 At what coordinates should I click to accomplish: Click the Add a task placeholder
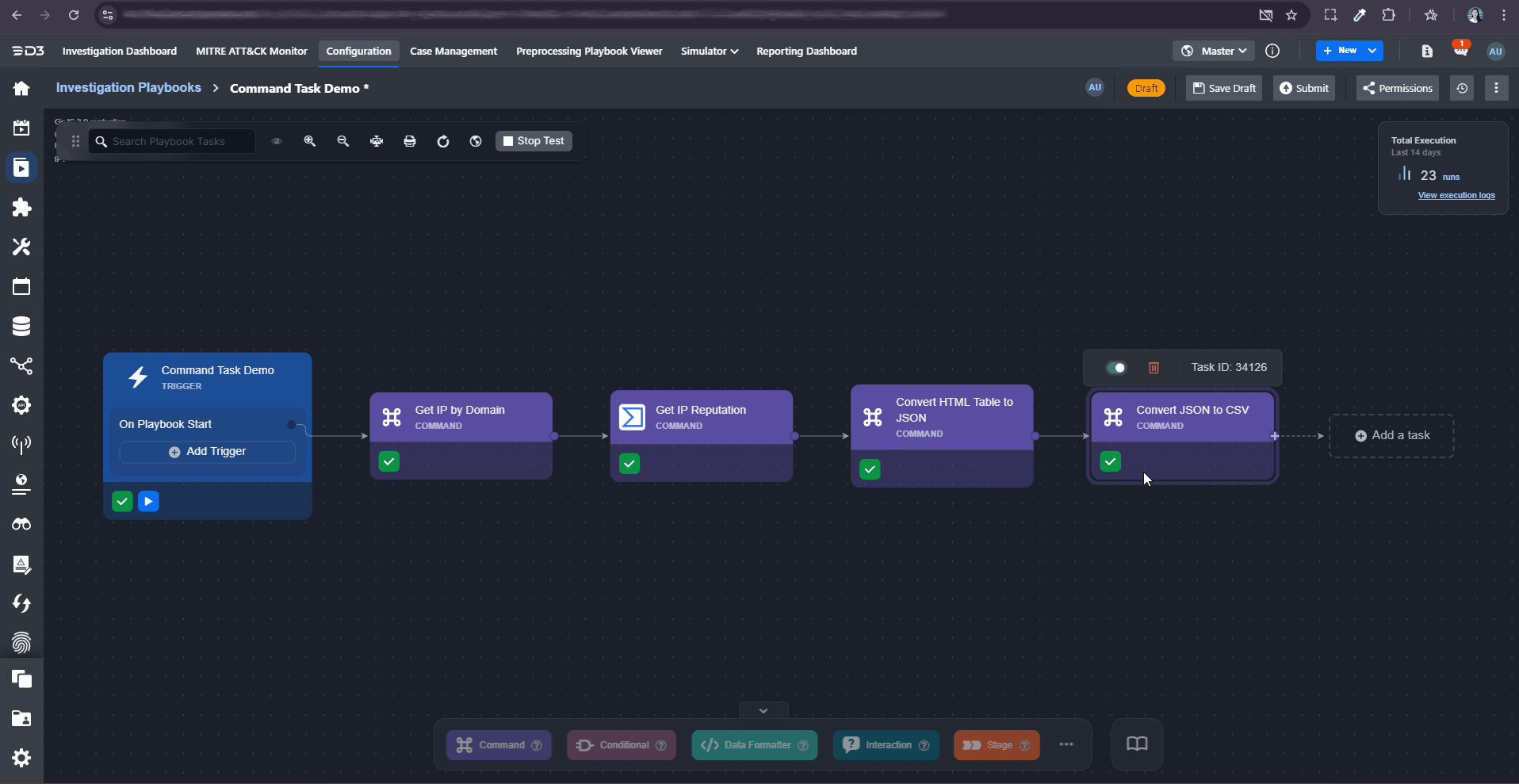click(1392, 435)
